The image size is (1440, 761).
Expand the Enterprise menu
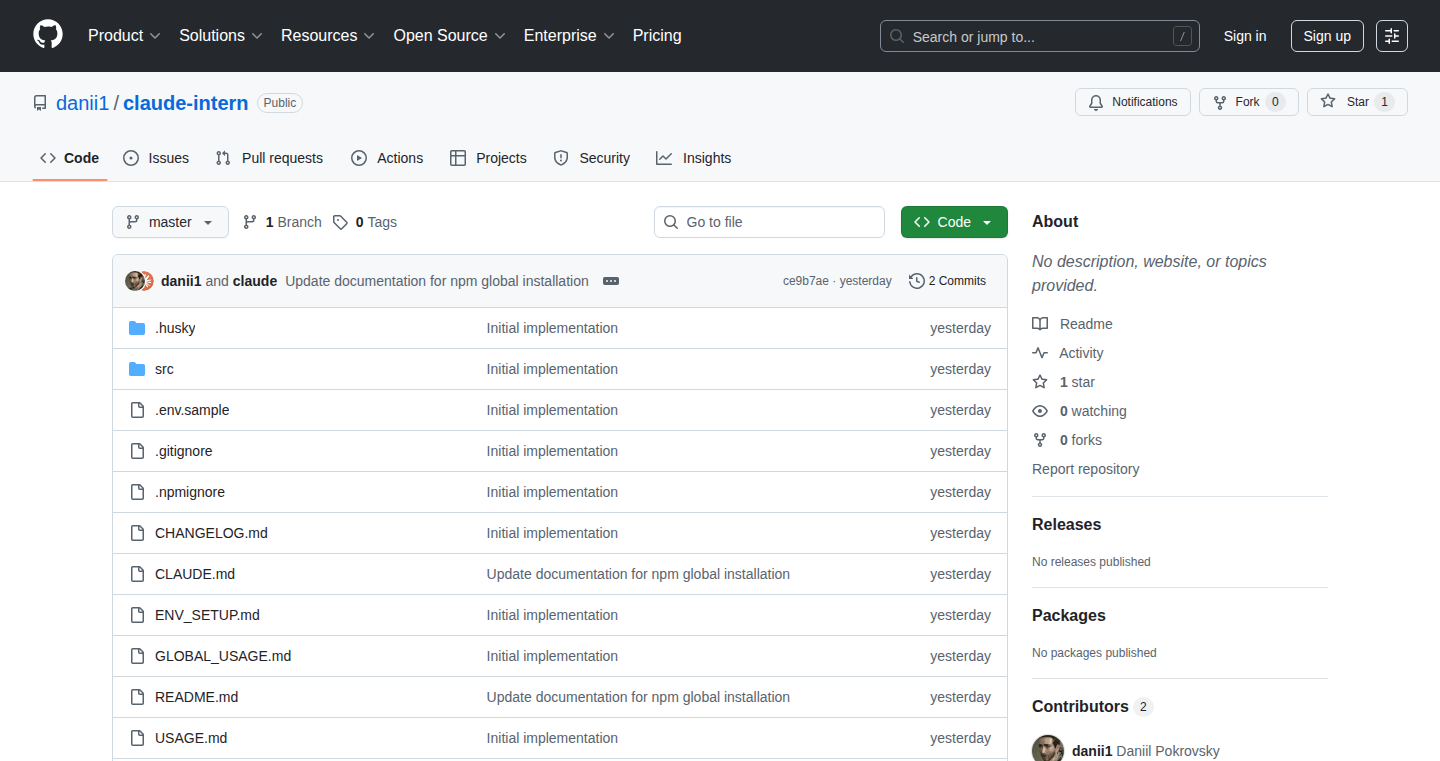click(569, 35)
